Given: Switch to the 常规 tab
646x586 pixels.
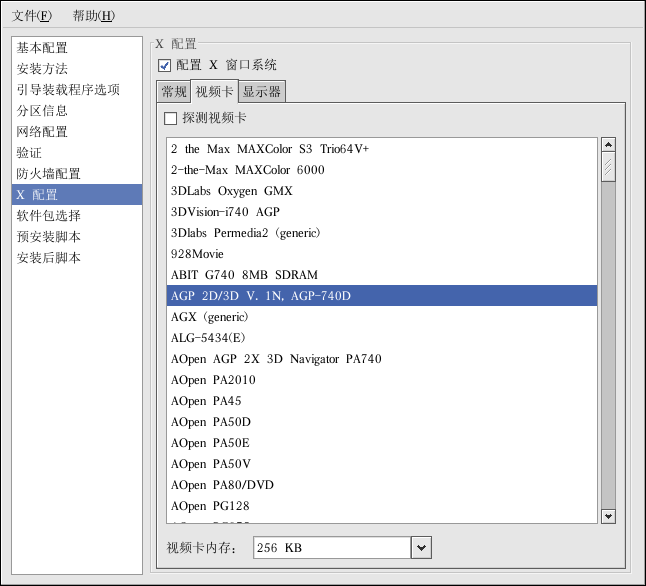Looking at the screenshot, I should pos(174,92).
